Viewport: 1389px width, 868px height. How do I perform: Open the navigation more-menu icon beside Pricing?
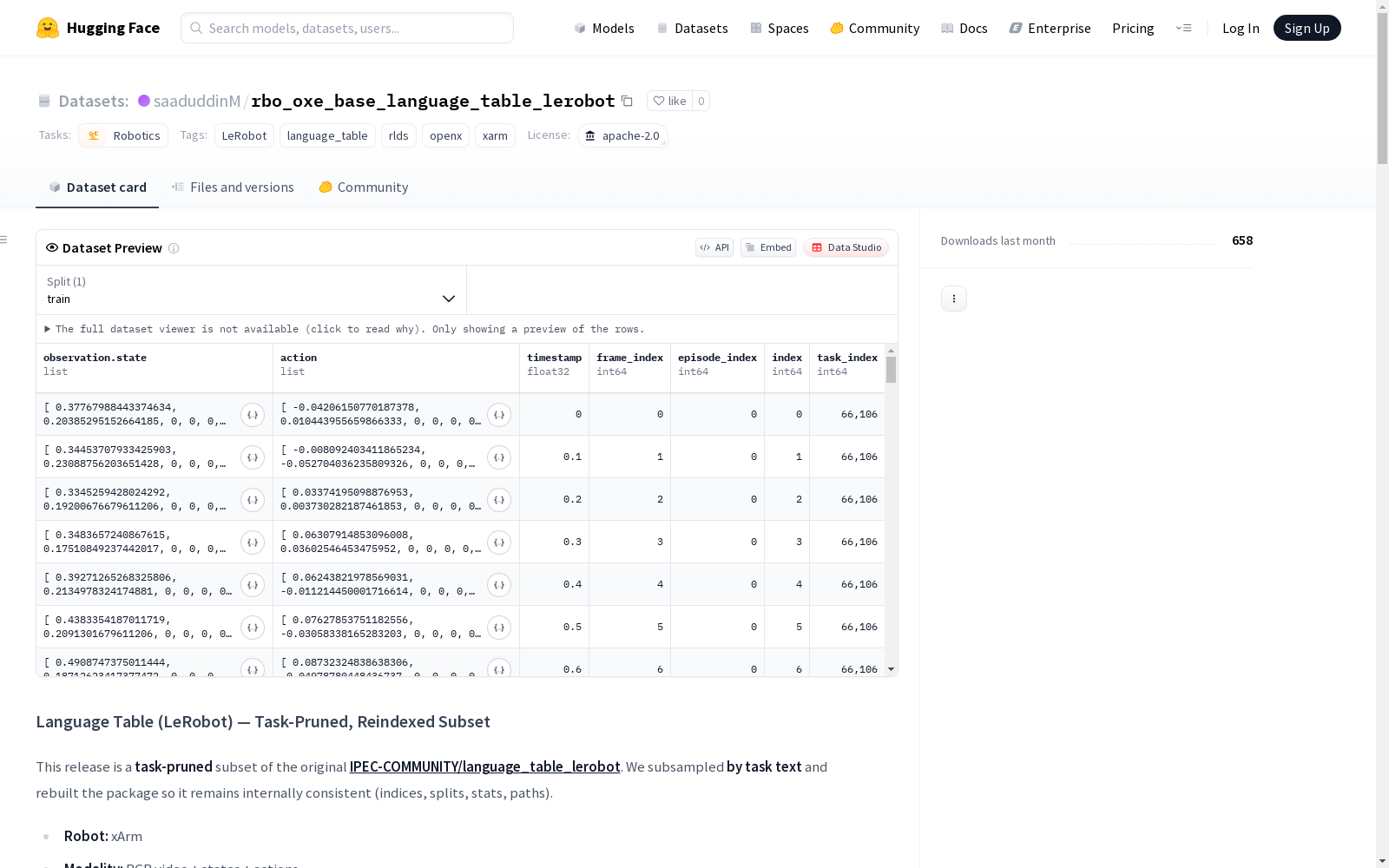tap(1183, 28)
